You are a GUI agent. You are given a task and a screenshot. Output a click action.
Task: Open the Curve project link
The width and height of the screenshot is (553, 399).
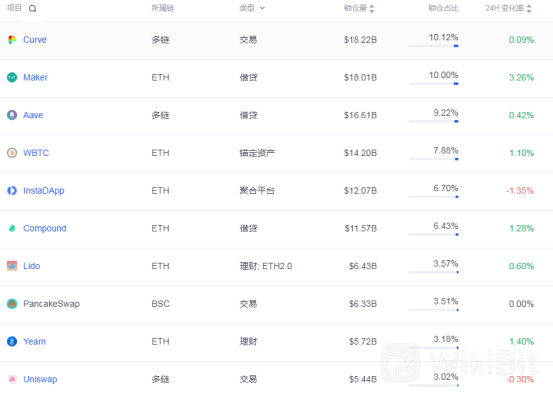pos(35,40)
